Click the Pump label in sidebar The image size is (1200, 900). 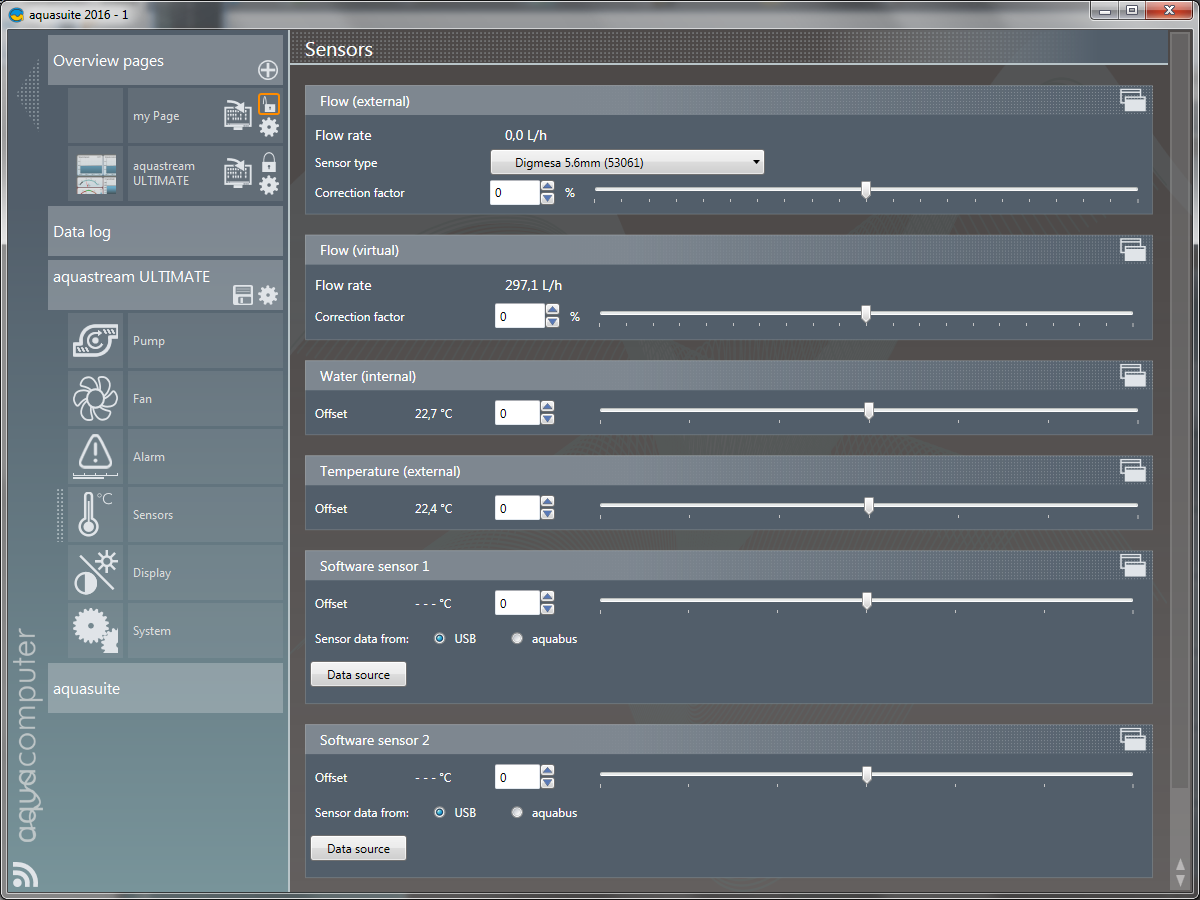[149, 341]
